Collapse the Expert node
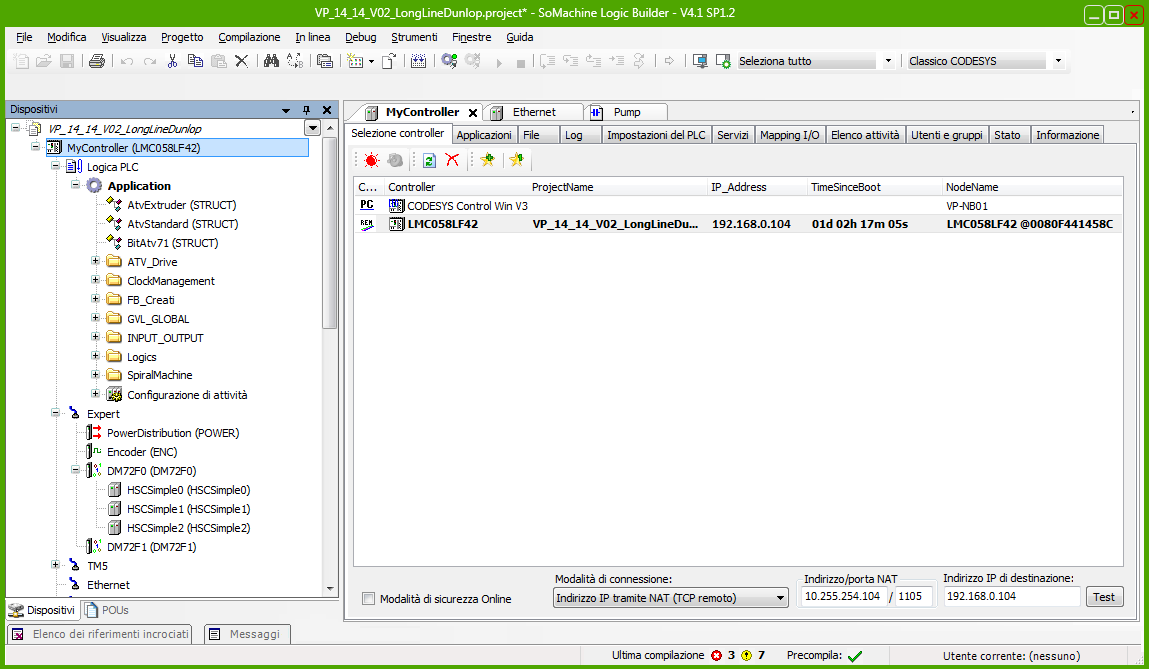This screenshot has height=669, width=1150. 56,413
